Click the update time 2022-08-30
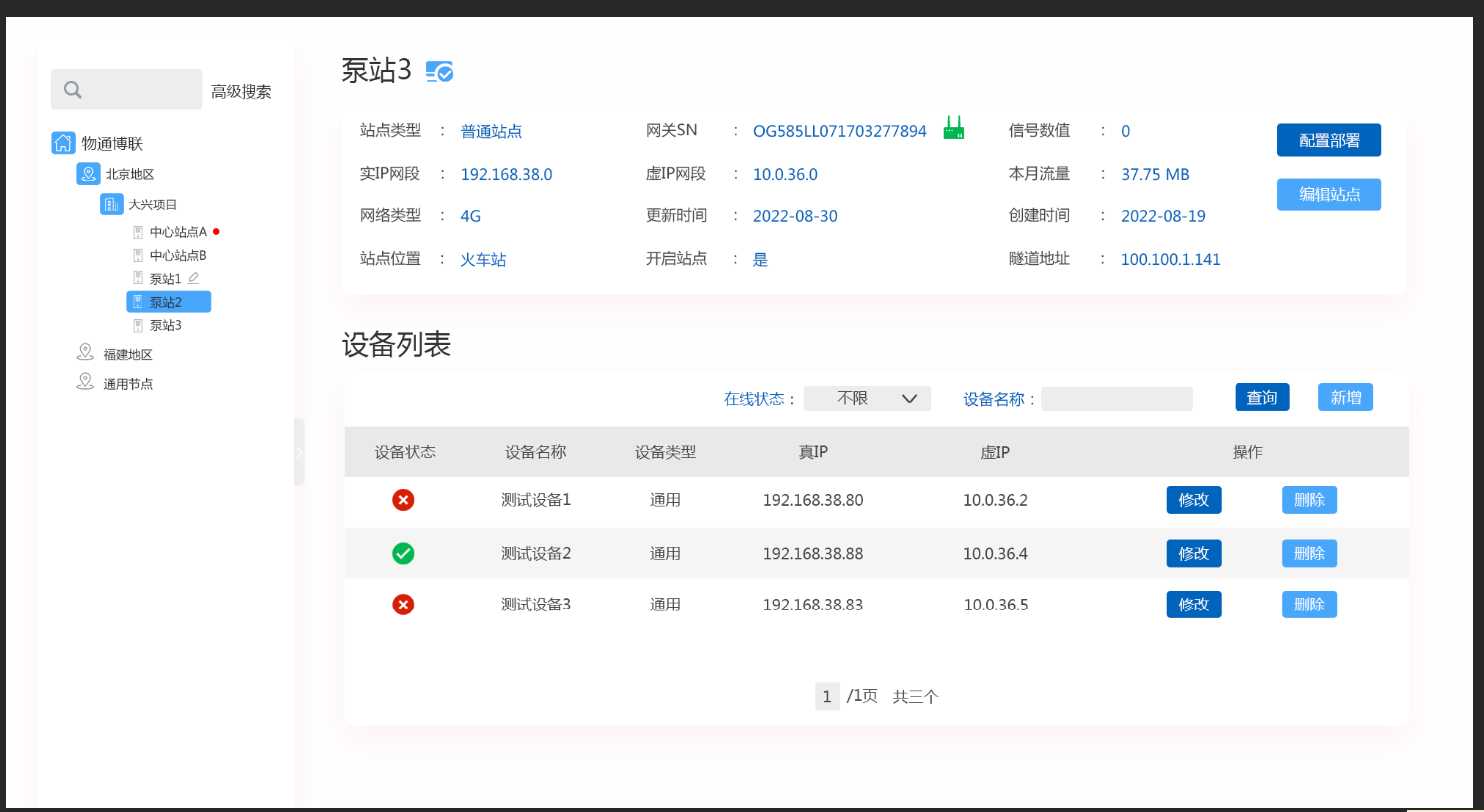The image size is (1484, 812). 795,216
